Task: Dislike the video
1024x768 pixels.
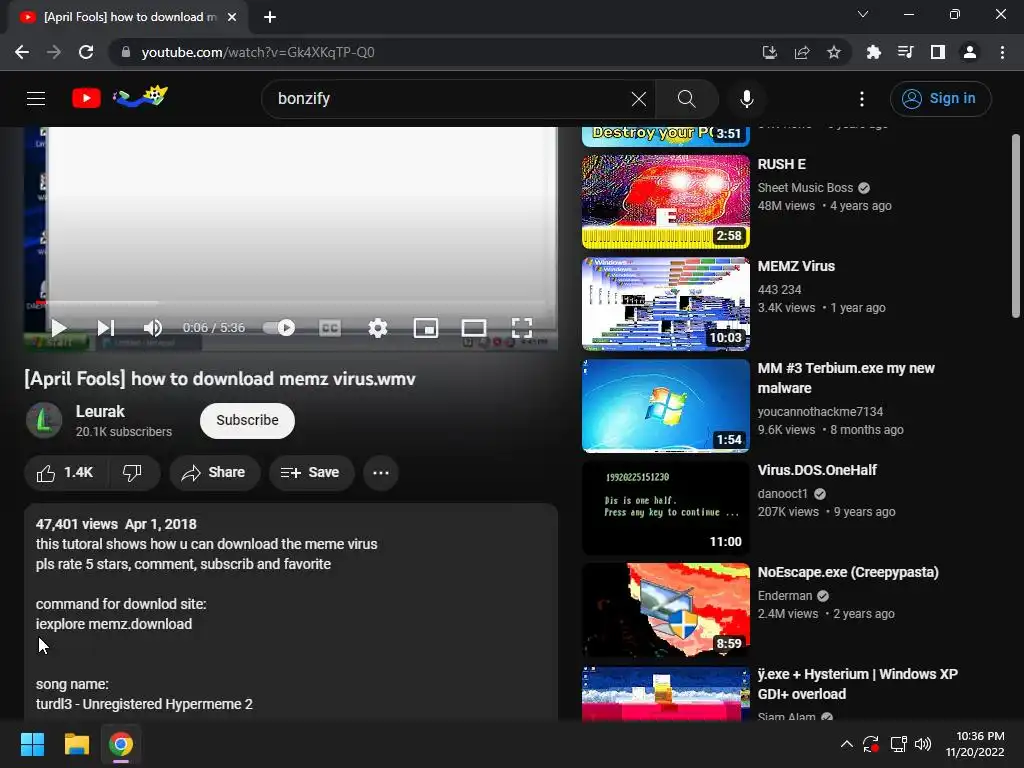Action: tap(133, 473)
